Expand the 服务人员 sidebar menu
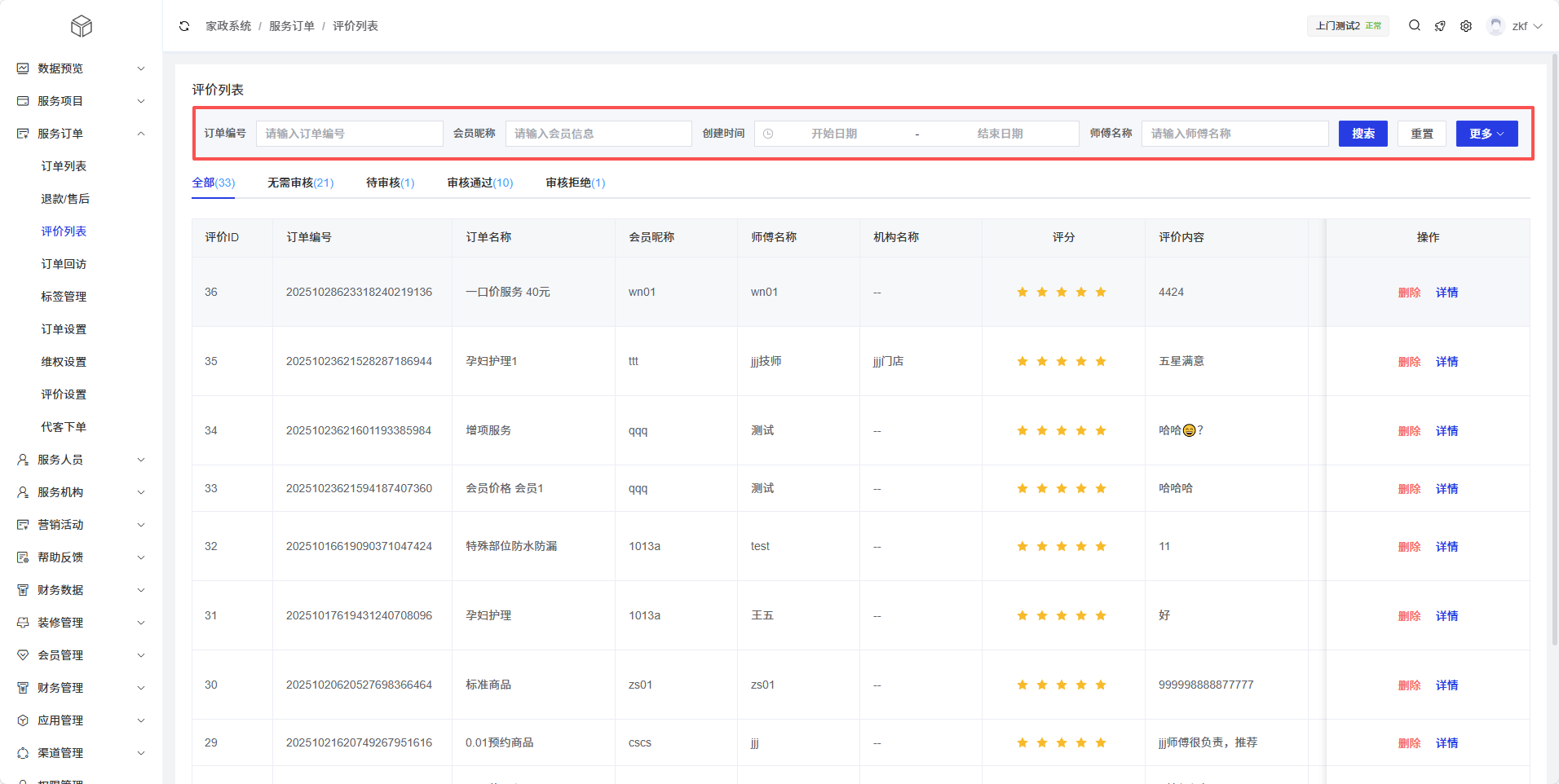The width and height of the screenshot is (1559, 784). (81, 460)
